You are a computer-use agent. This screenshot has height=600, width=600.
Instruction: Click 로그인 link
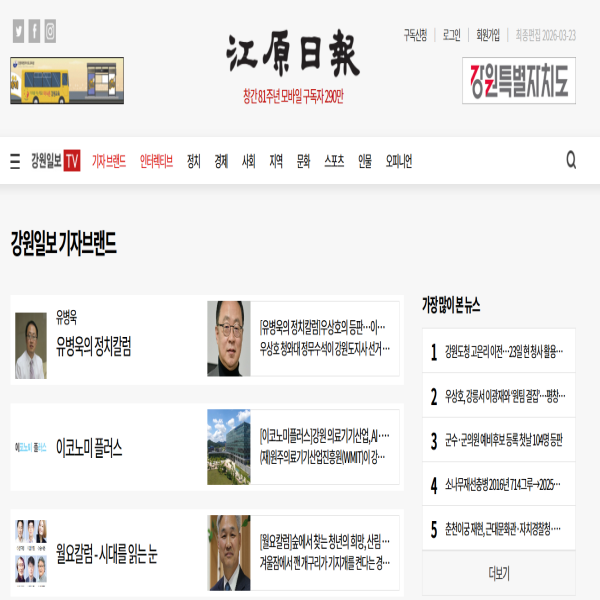tap(452, 35)
